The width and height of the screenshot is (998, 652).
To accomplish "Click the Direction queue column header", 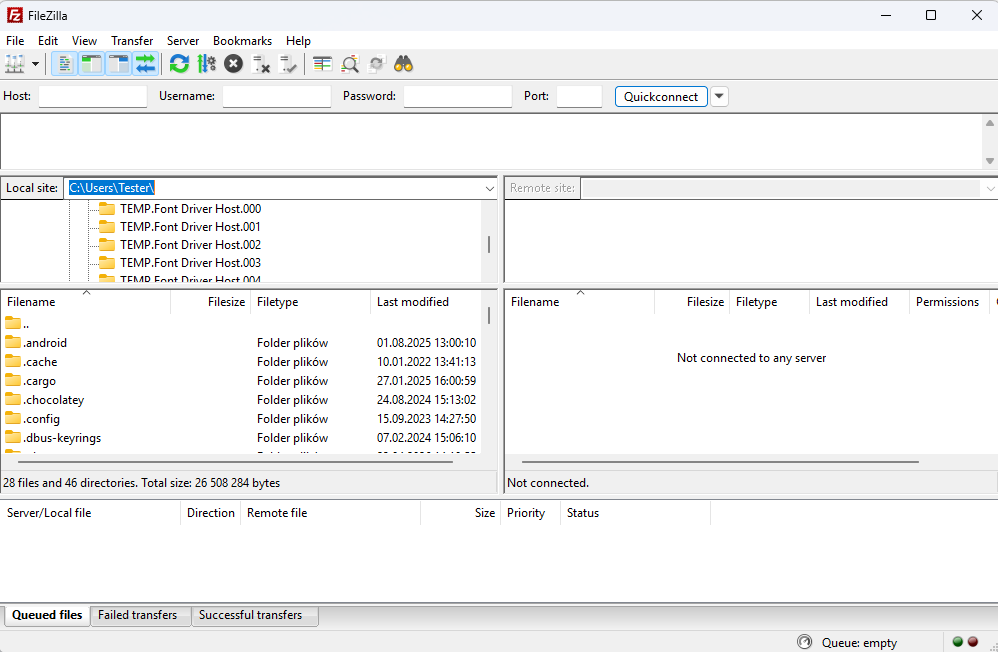I will coord(211,513).
